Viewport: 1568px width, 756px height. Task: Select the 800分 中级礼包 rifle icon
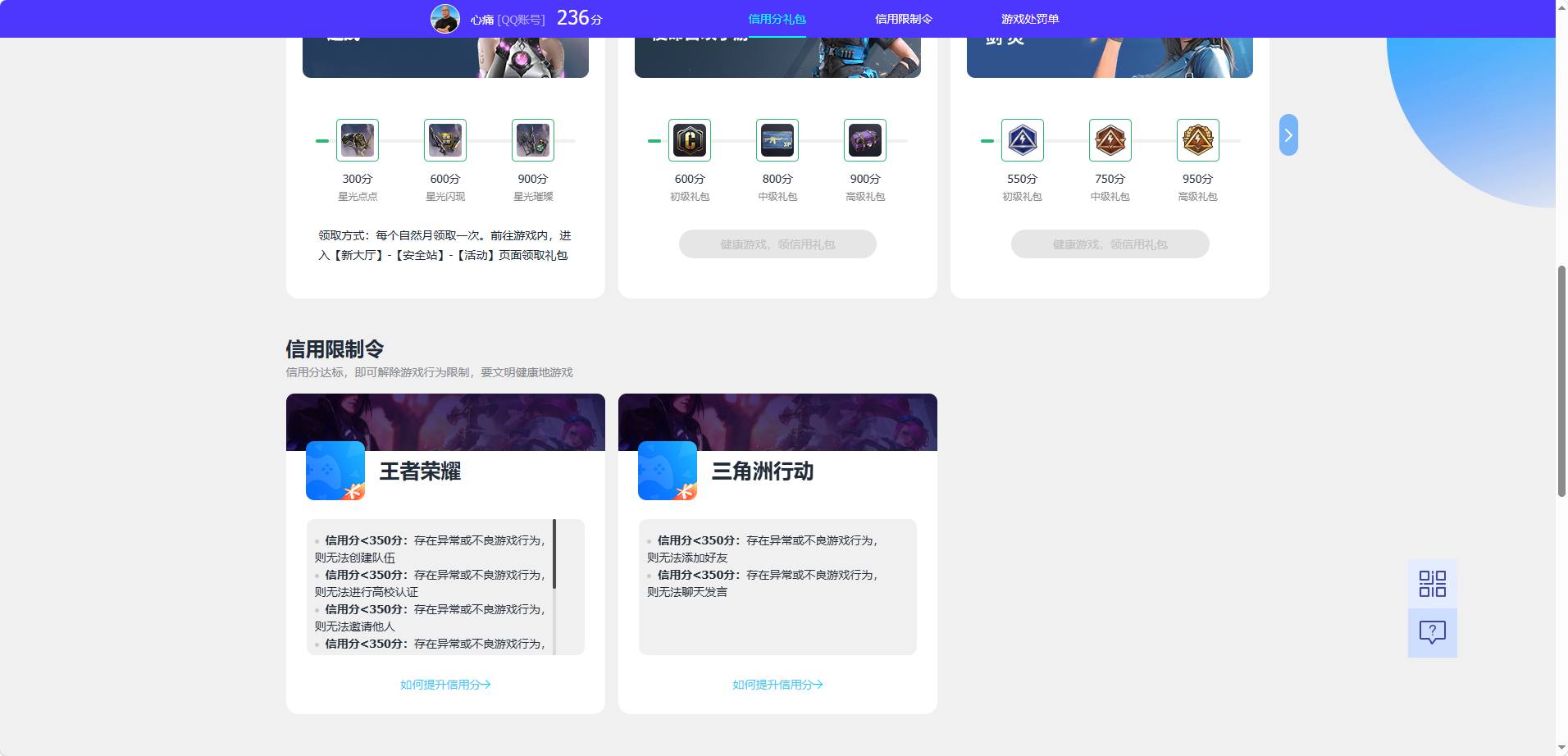pyautogui.click(x=777, y=140)
